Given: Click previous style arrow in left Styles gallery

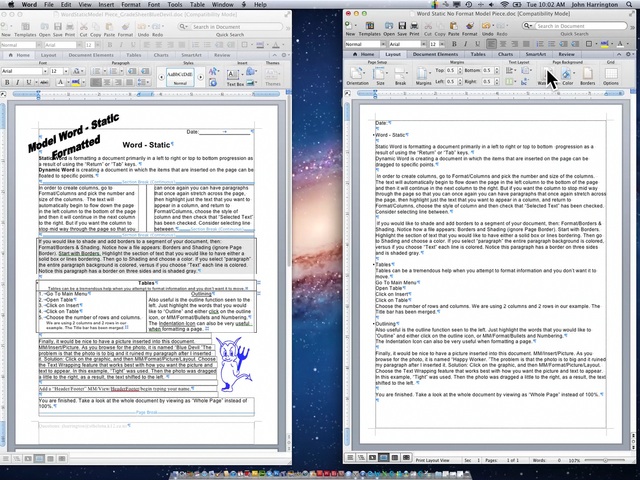Looking at the screenshot, I should 161,77.
